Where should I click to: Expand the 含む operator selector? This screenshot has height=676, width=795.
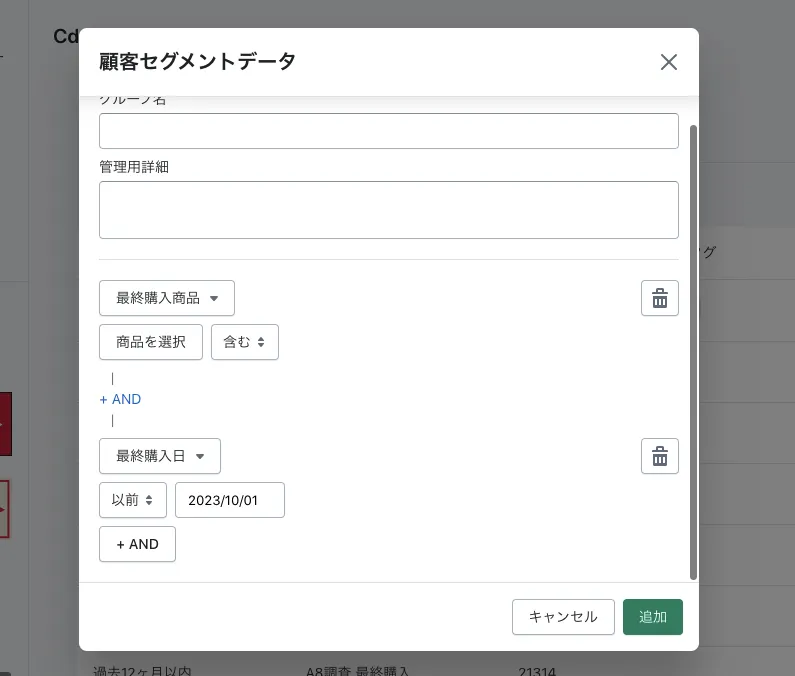[244, 342]
